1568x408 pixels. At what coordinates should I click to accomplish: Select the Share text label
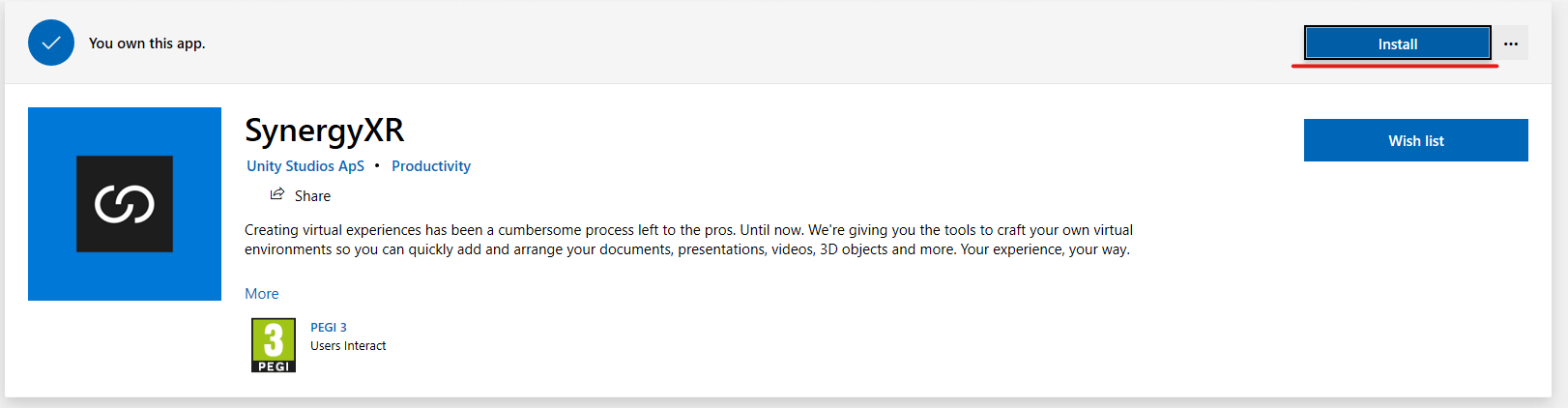coord(312,196)
